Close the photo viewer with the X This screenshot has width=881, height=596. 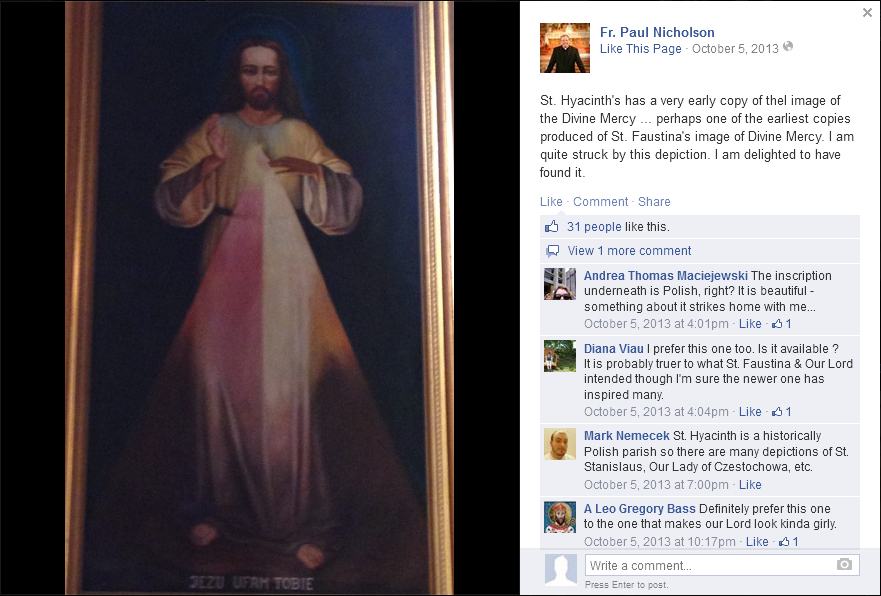coord(867,13)
